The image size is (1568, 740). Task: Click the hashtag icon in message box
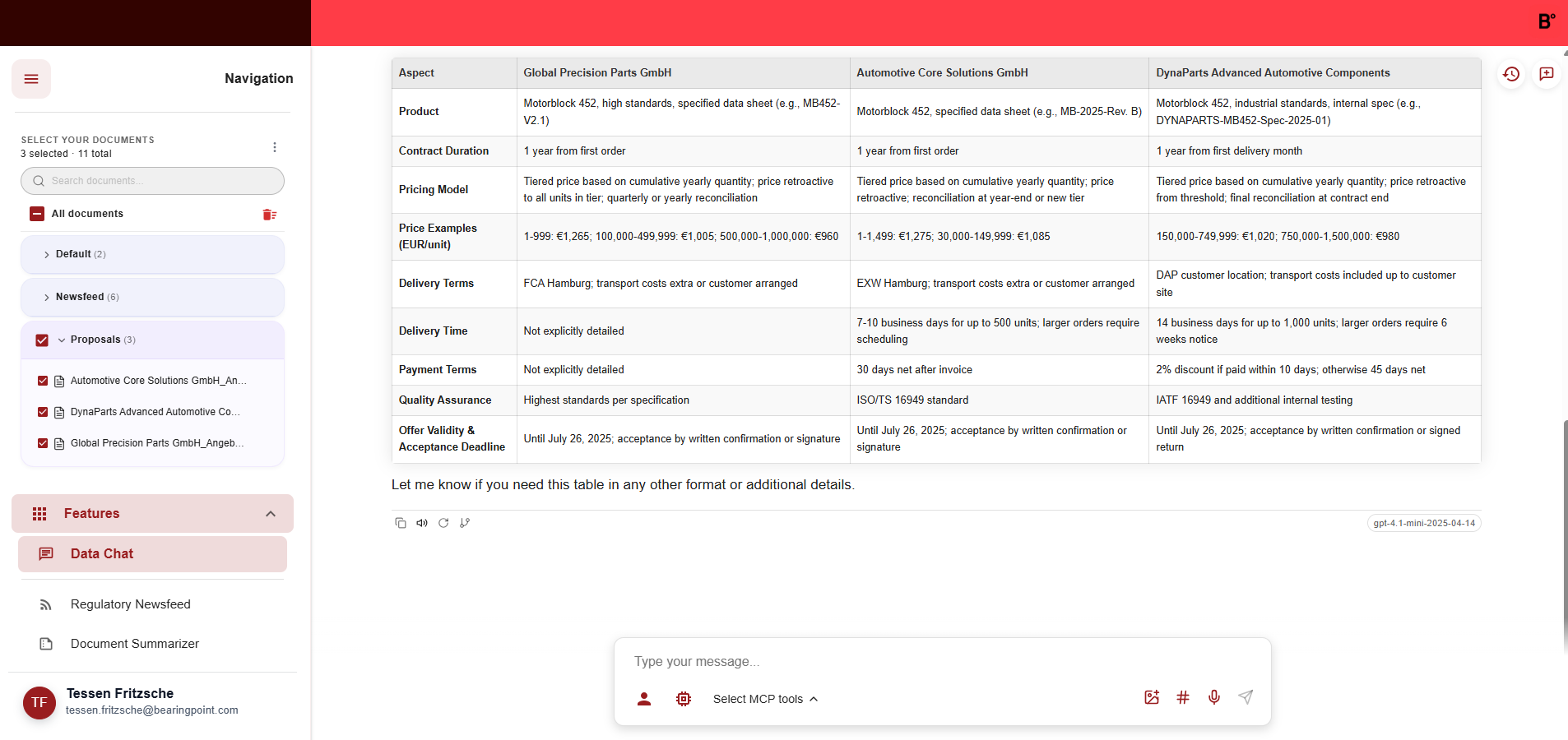(1183, 698)
